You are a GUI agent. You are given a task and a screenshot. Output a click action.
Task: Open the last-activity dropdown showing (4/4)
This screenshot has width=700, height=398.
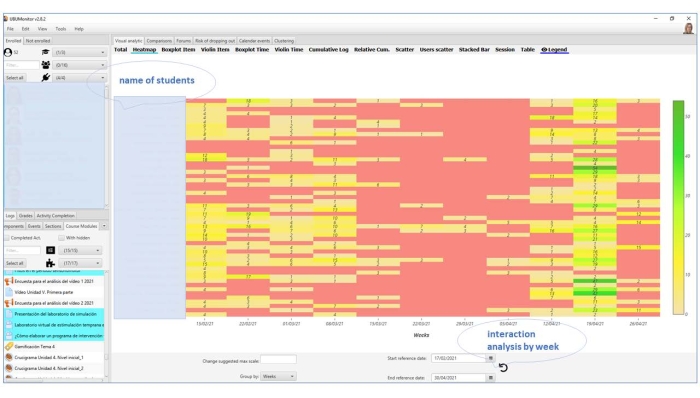click(79, 78)
